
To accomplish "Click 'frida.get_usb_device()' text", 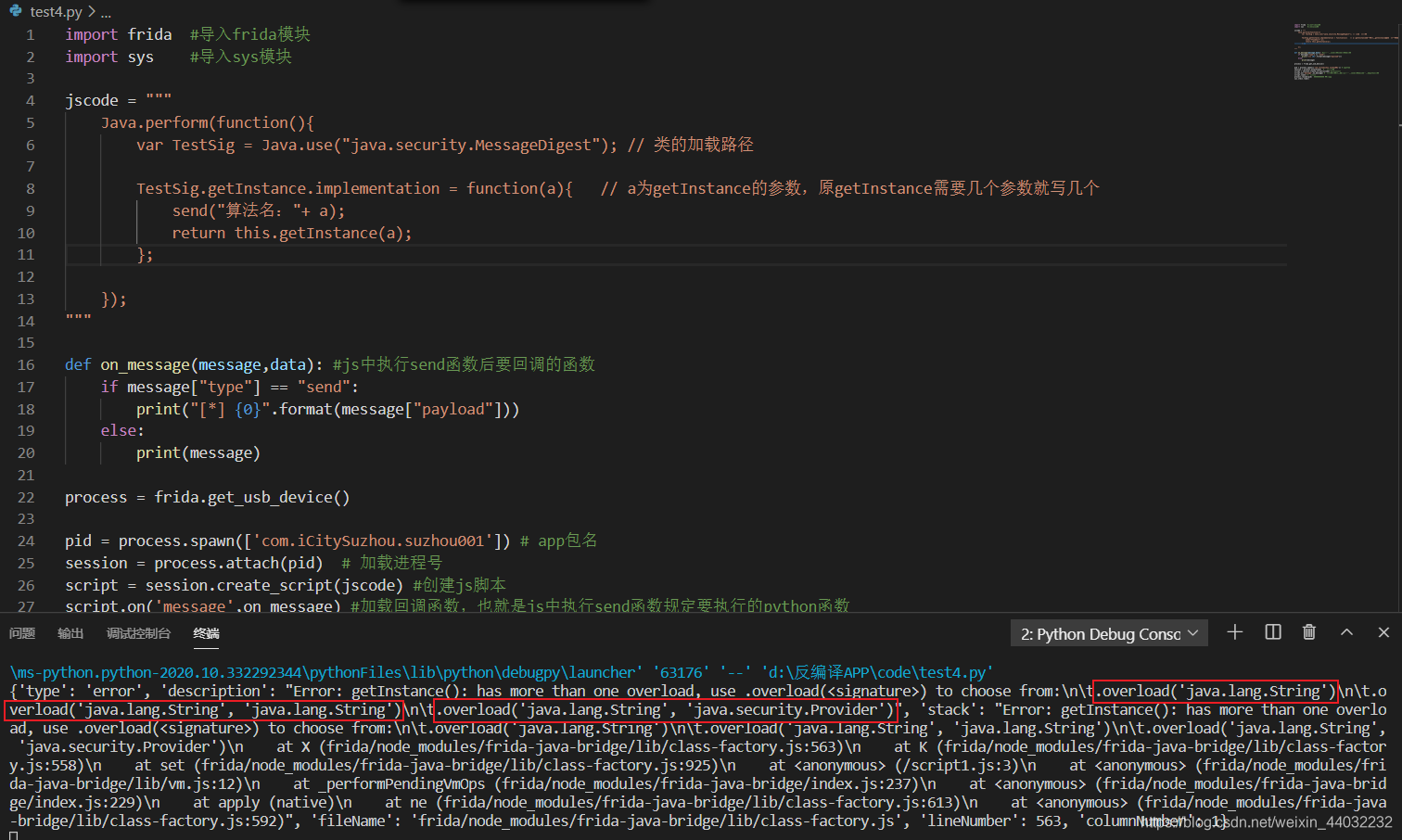I will click(x=252, y=498).
